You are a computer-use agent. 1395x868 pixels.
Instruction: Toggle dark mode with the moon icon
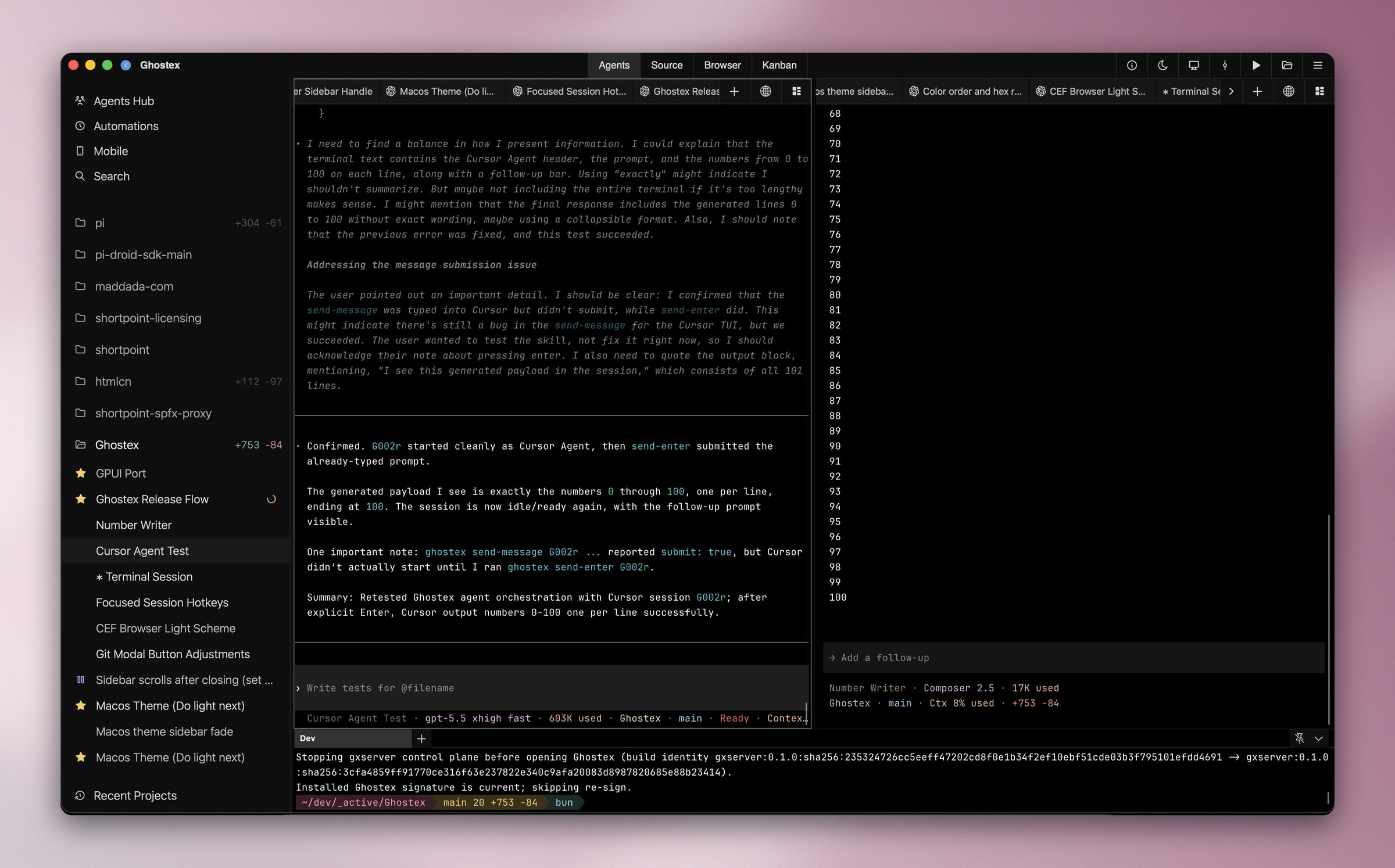(1162, 65)
